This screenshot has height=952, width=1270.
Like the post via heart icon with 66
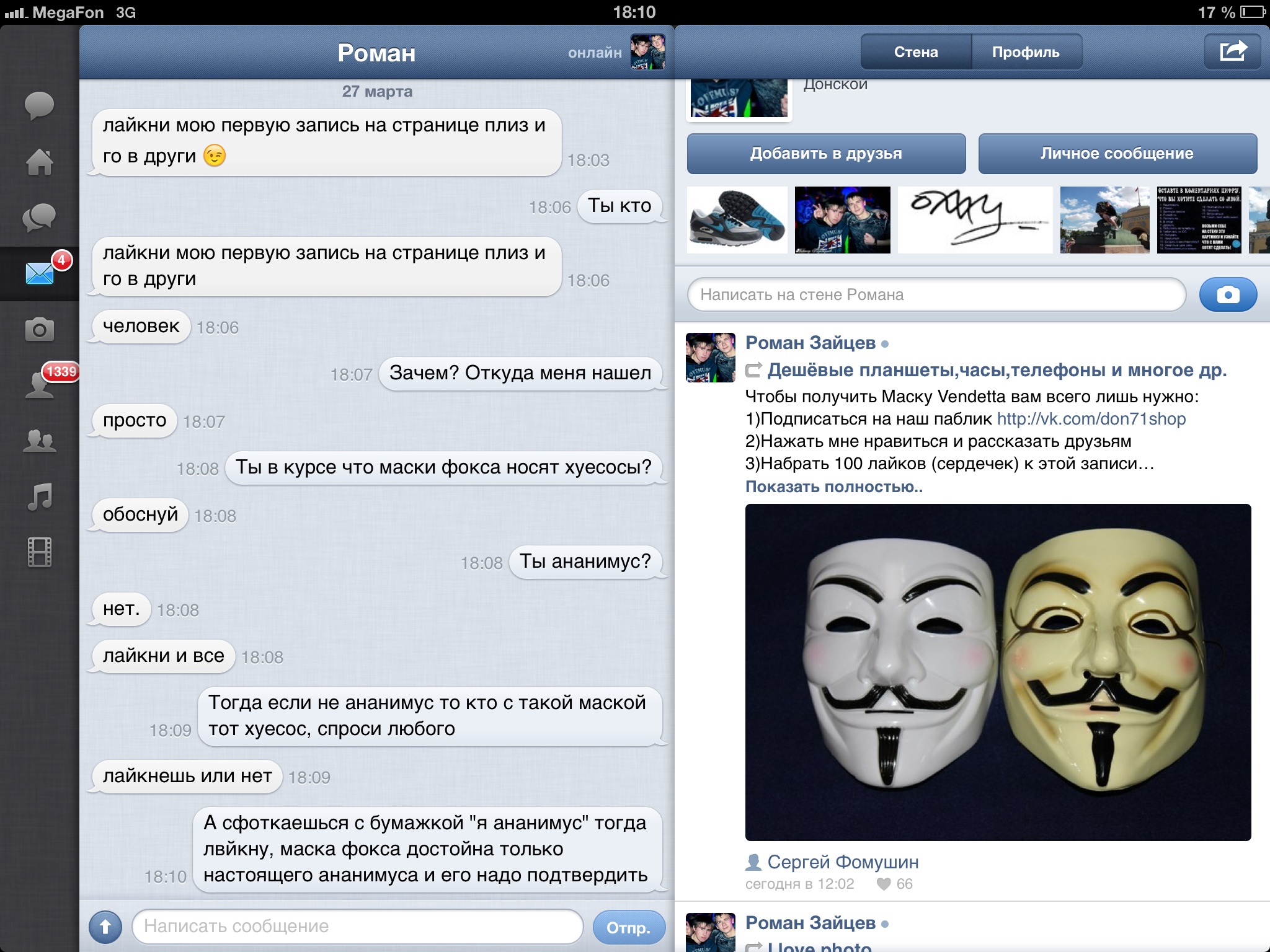(884, 884)
